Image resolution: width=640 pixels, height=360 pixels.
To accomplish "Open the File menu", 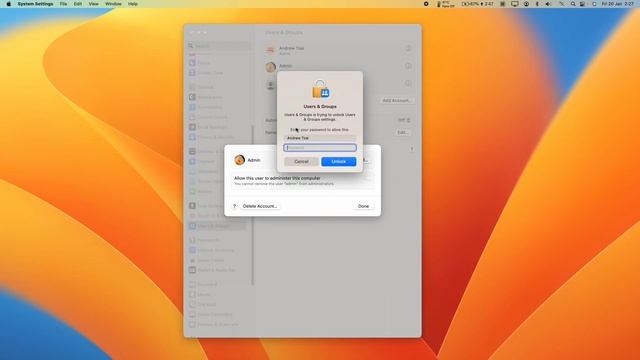I will (x=63, y=4).
